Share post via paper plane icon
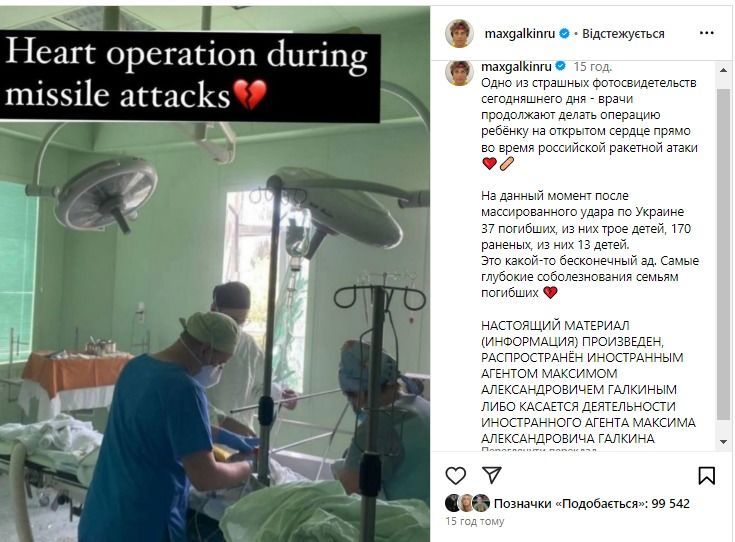Viewport: 735px width, 542px height. click(492, 475)
